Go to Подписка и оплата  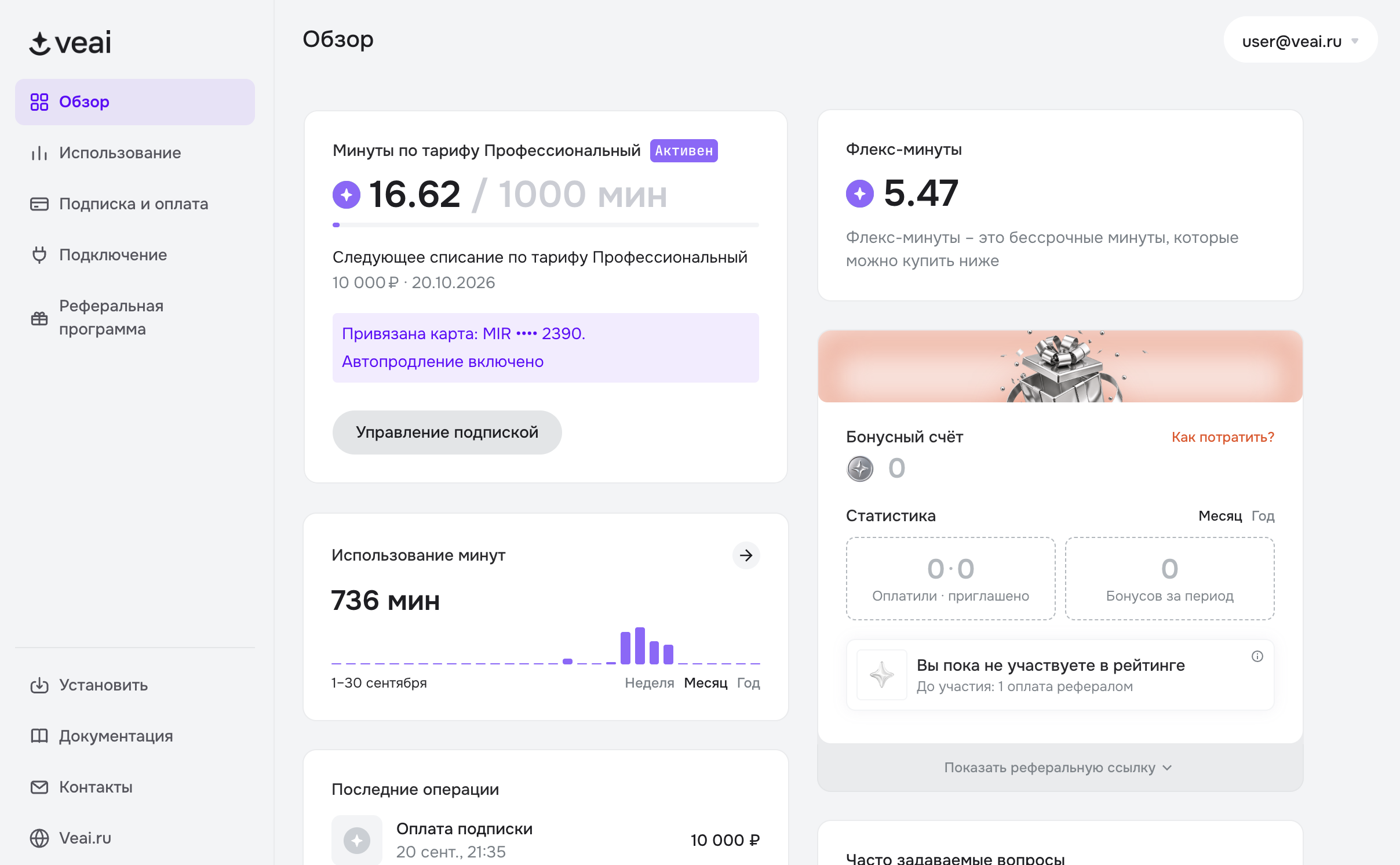click(x=135, y=204)
